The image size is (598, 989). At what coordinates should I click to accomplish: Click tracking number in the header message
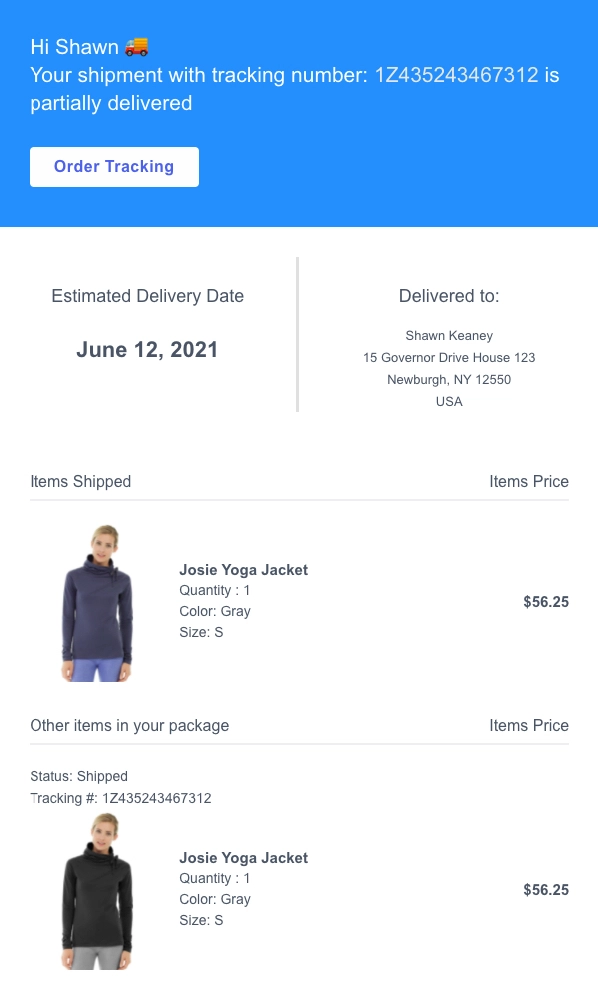(x=457, y=75)
